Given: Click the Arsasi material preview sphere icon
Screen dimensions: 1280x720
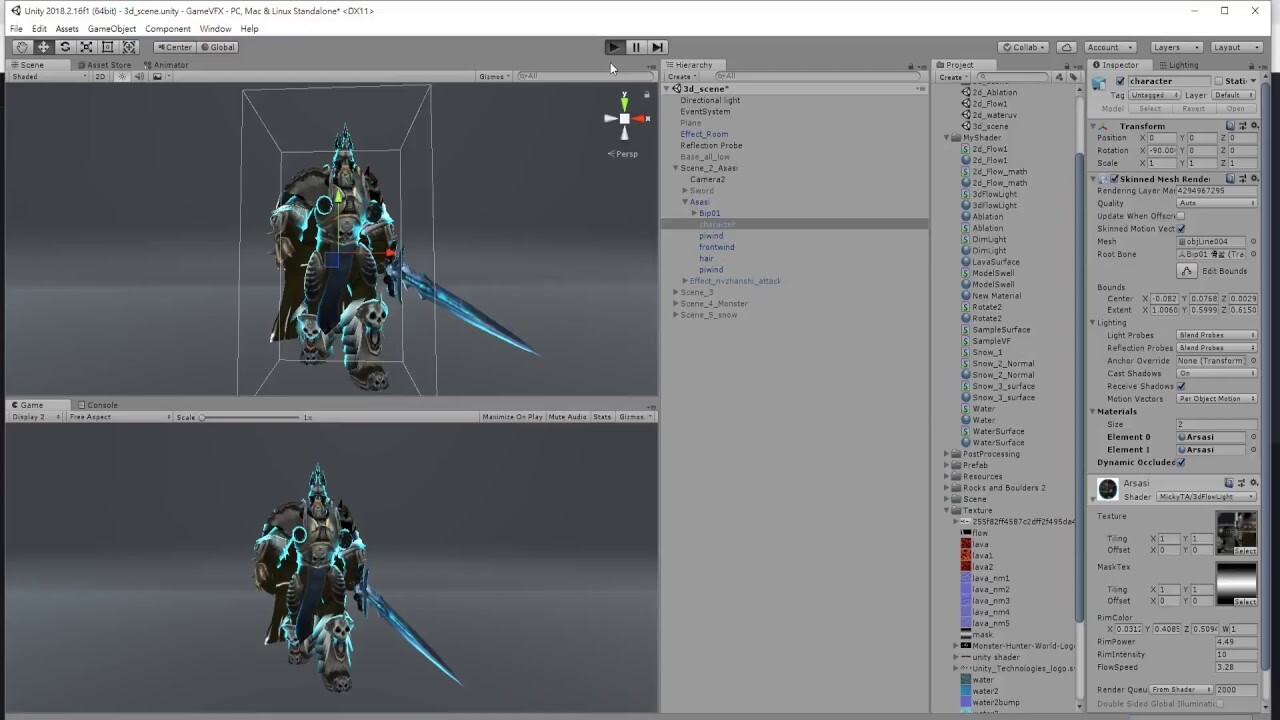Looking at the screenshot, I should pyautogui.click(x=1107, y=489).
